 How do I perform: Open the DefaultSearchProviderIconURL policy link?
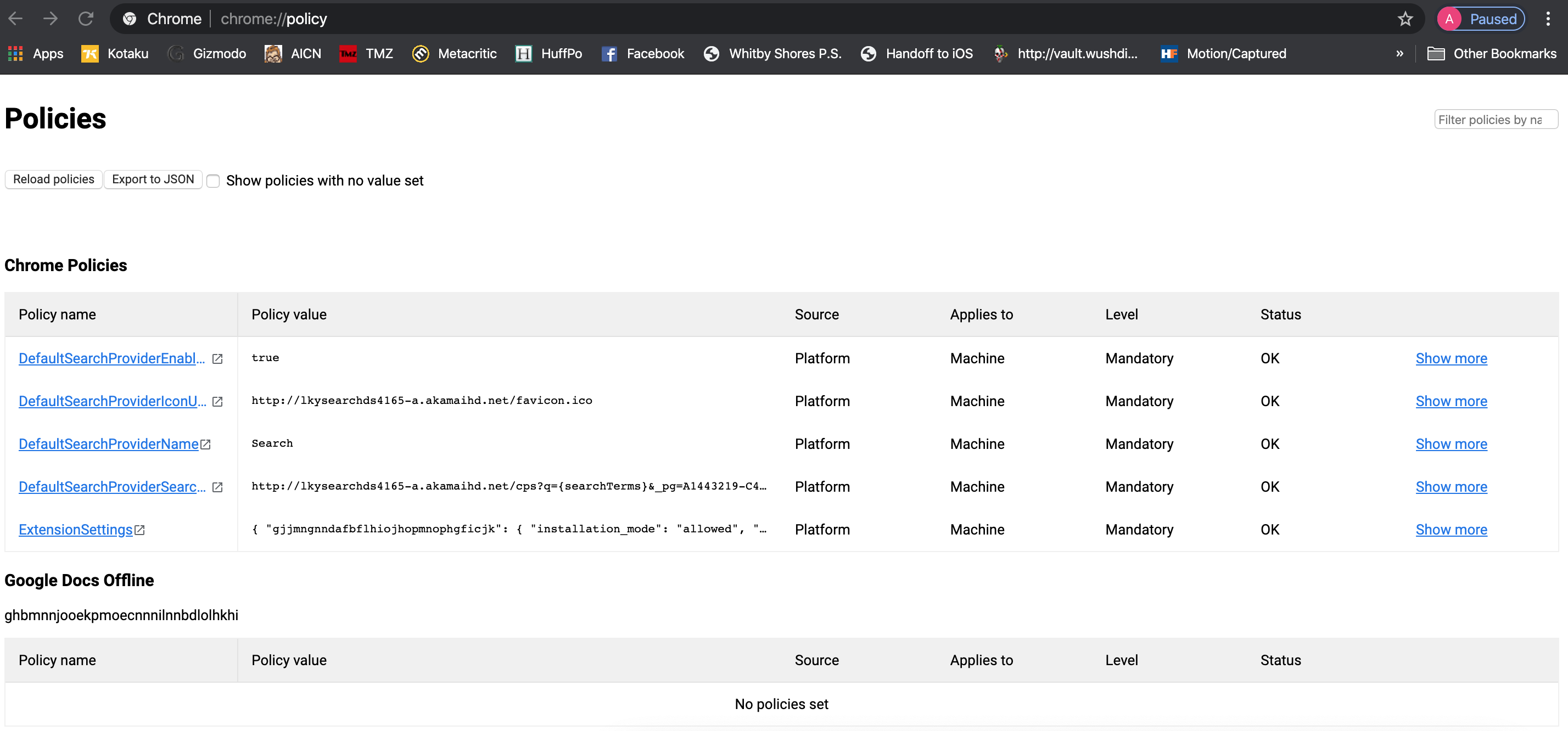(113, 401)
